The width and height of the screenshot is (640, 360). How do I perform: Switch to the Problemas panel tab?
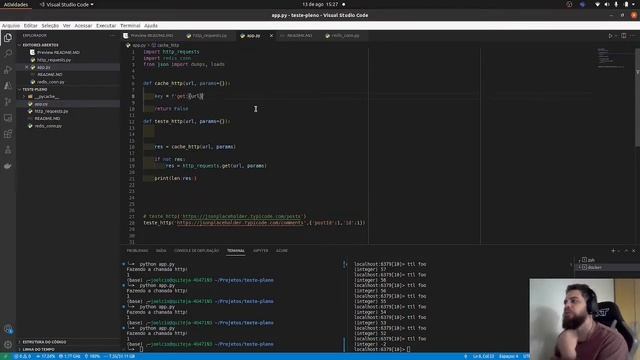[137, 251]
